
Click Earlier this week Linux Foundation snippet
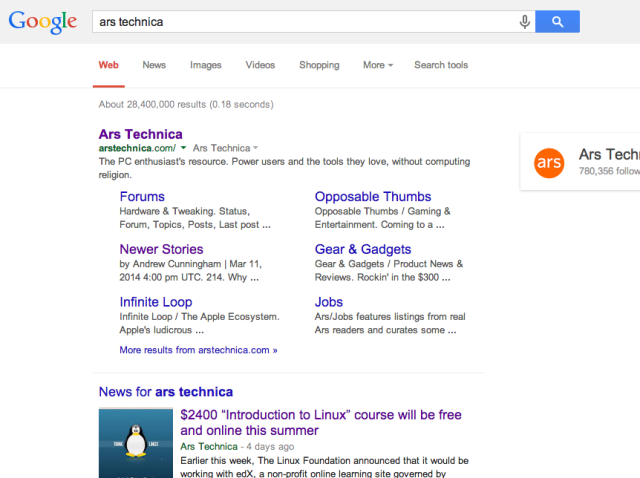(324, 467)
